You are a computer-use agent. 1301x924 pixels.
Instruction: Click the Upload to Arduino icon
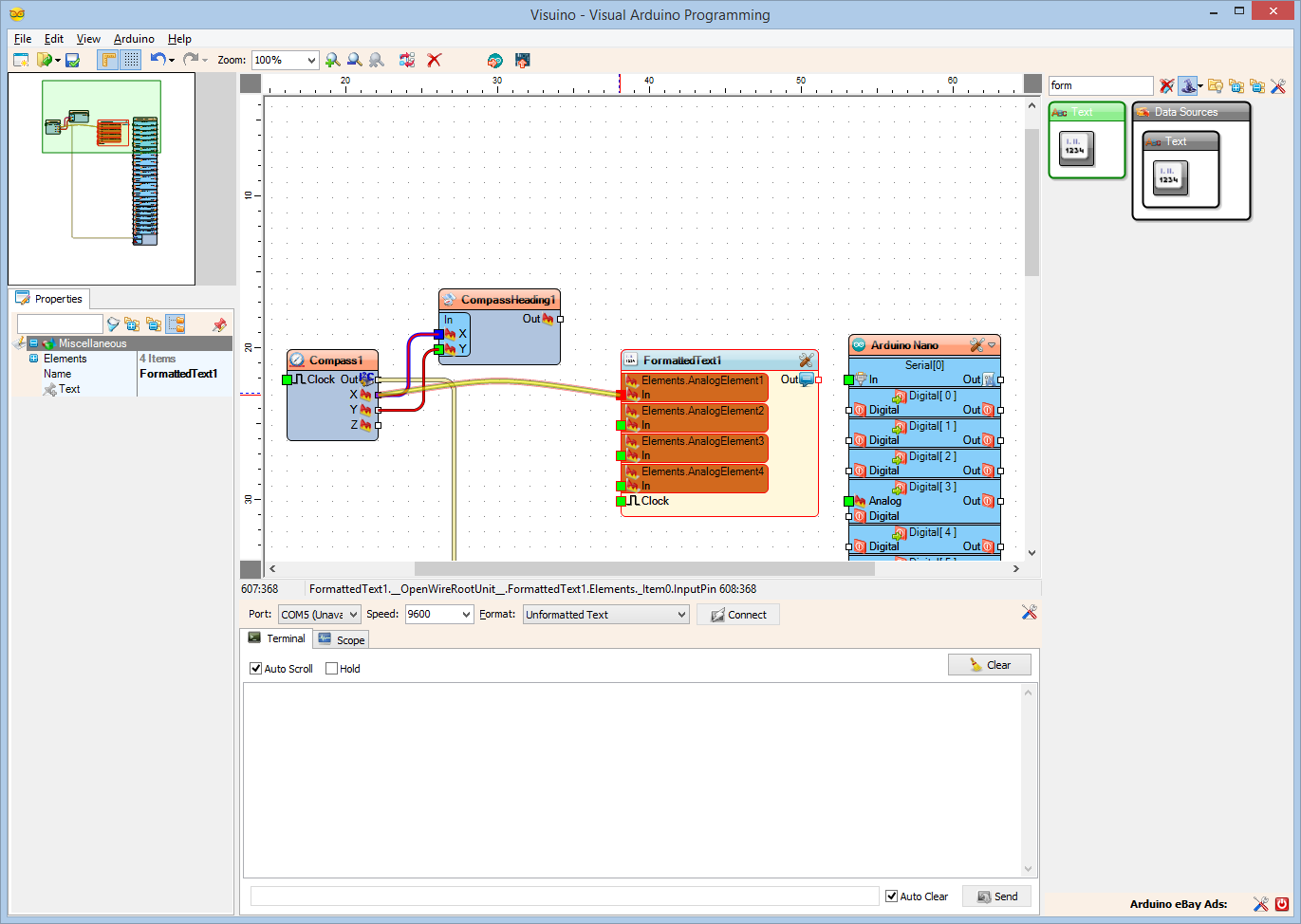[x=522, y=60]
